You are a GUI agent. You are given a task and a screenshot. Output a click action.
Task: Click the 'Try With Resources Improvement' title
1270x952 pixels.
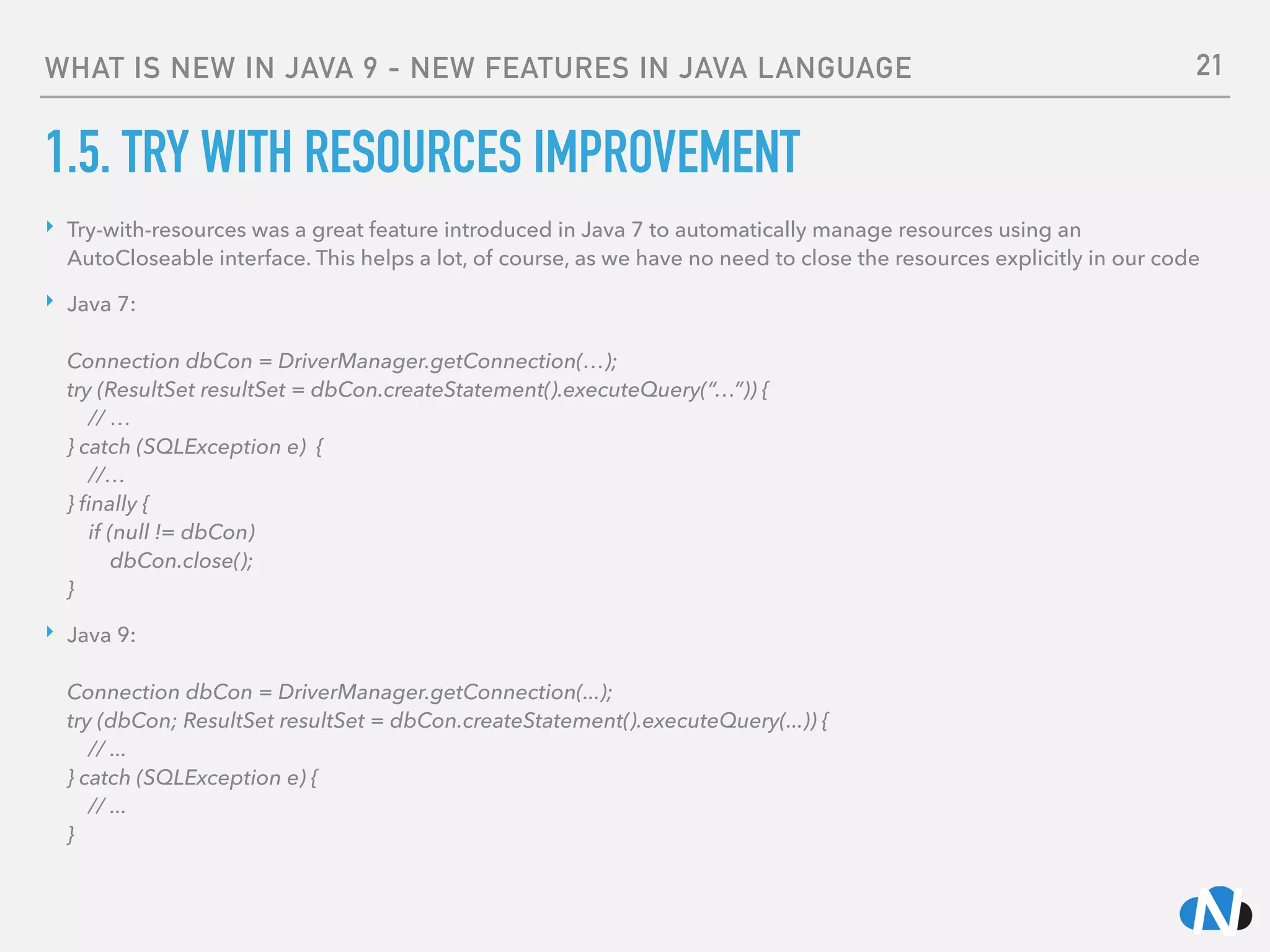422,152
